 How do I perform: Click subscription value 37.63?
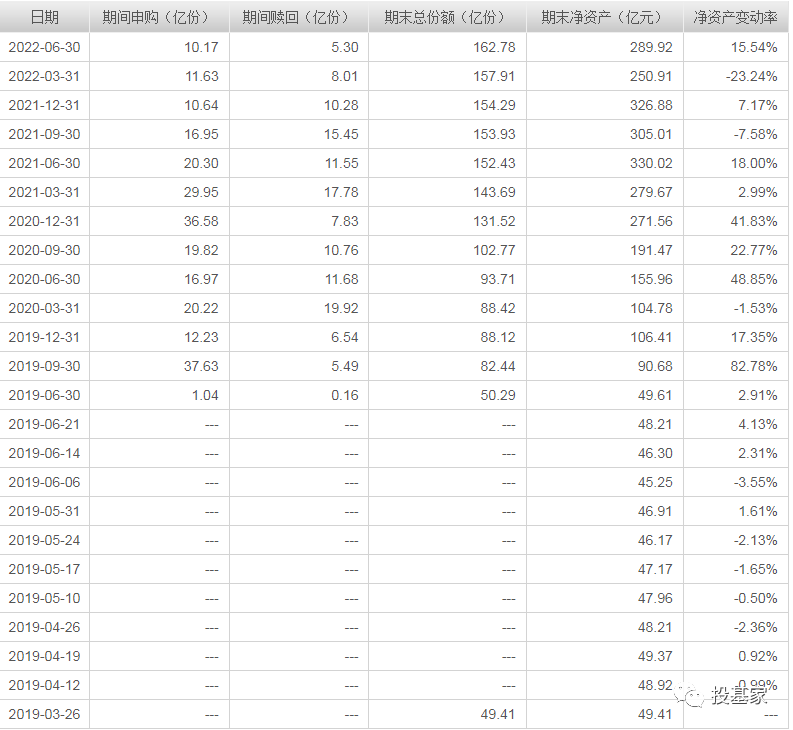pyautogui.click(x=201, y=366)
